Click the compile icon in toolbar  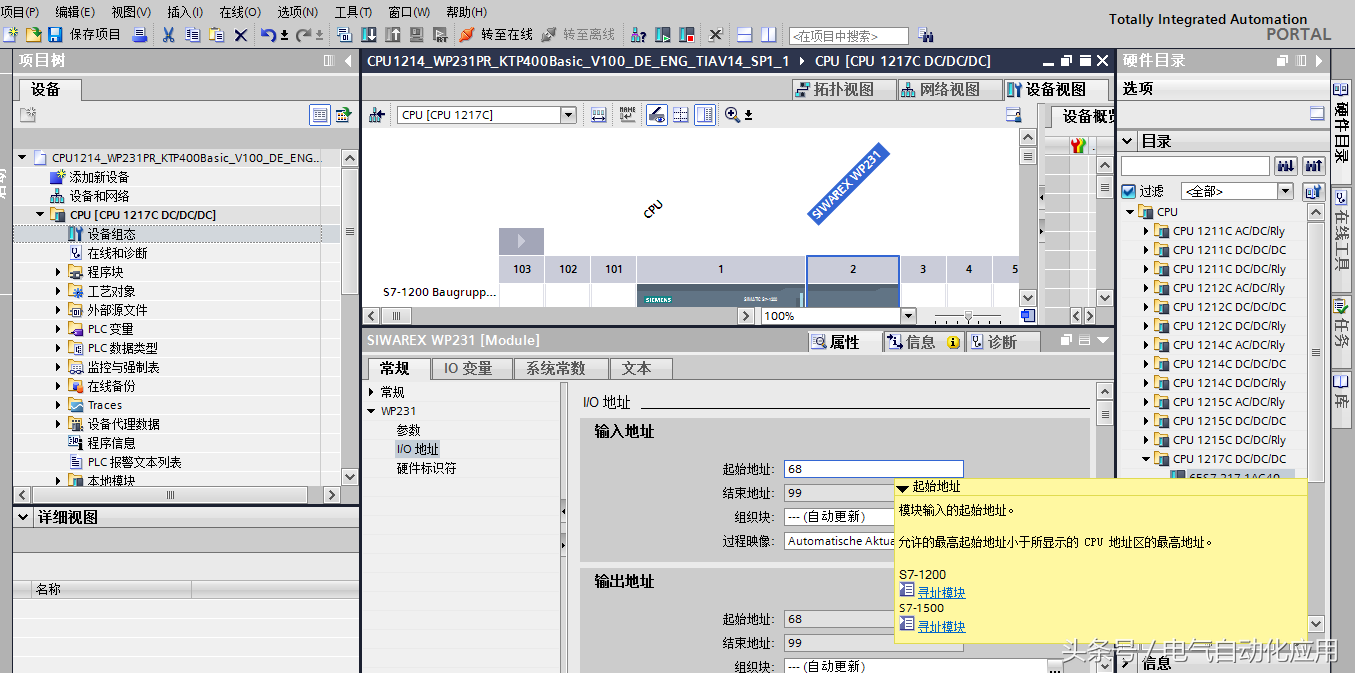(x=345, y=35)
